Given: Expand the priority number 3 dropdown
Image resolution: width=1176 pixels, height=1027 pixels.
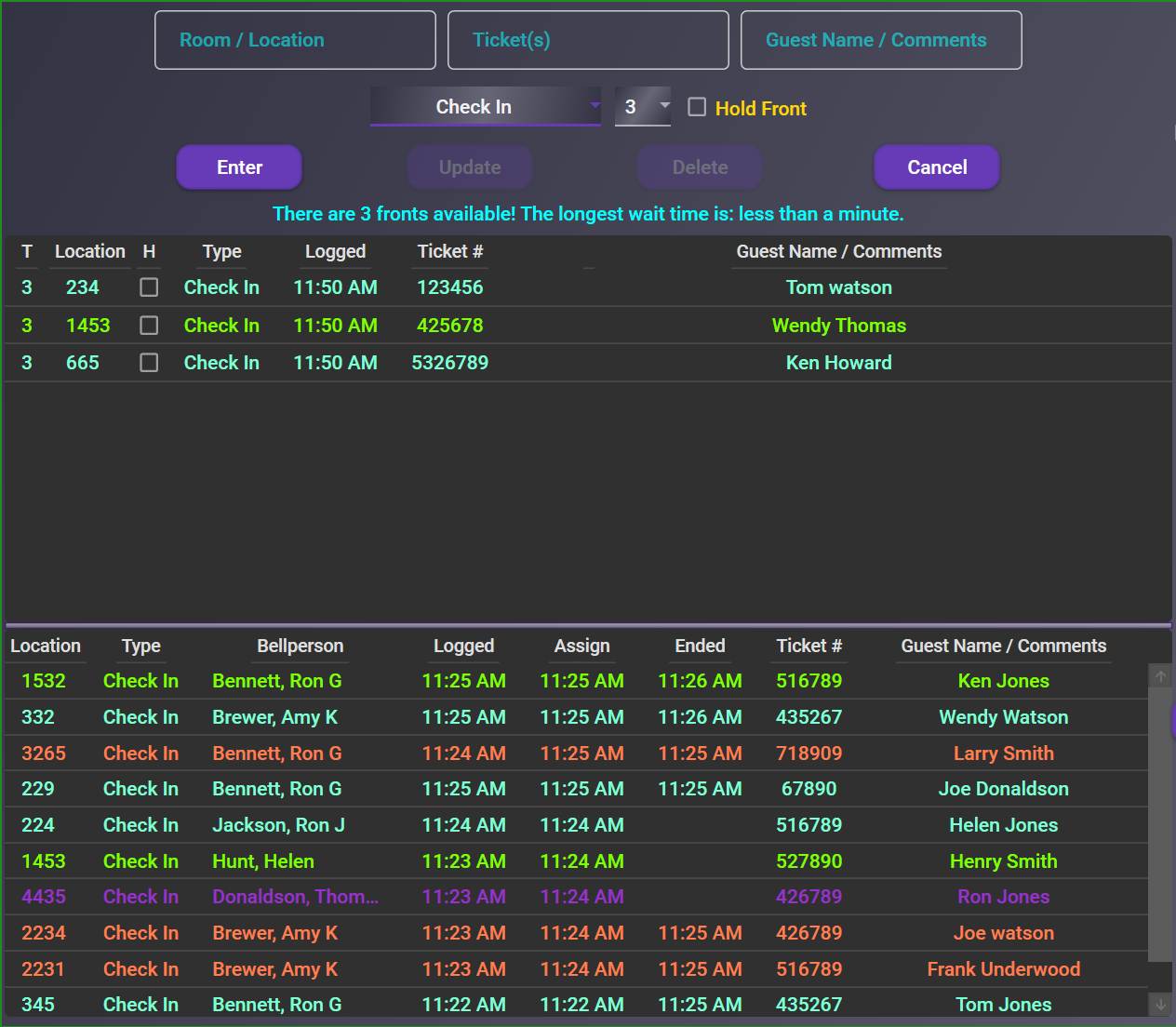Looking at the screenshot, I should coord(643,107).
